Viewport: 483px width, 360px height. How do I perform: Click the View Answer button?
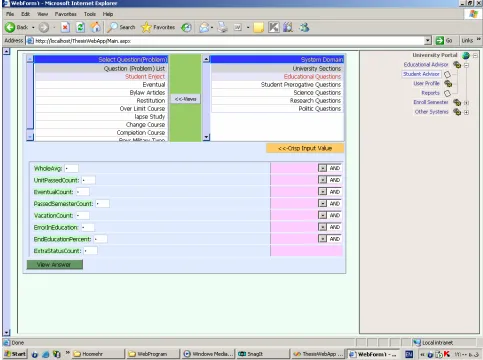point(55,265)
